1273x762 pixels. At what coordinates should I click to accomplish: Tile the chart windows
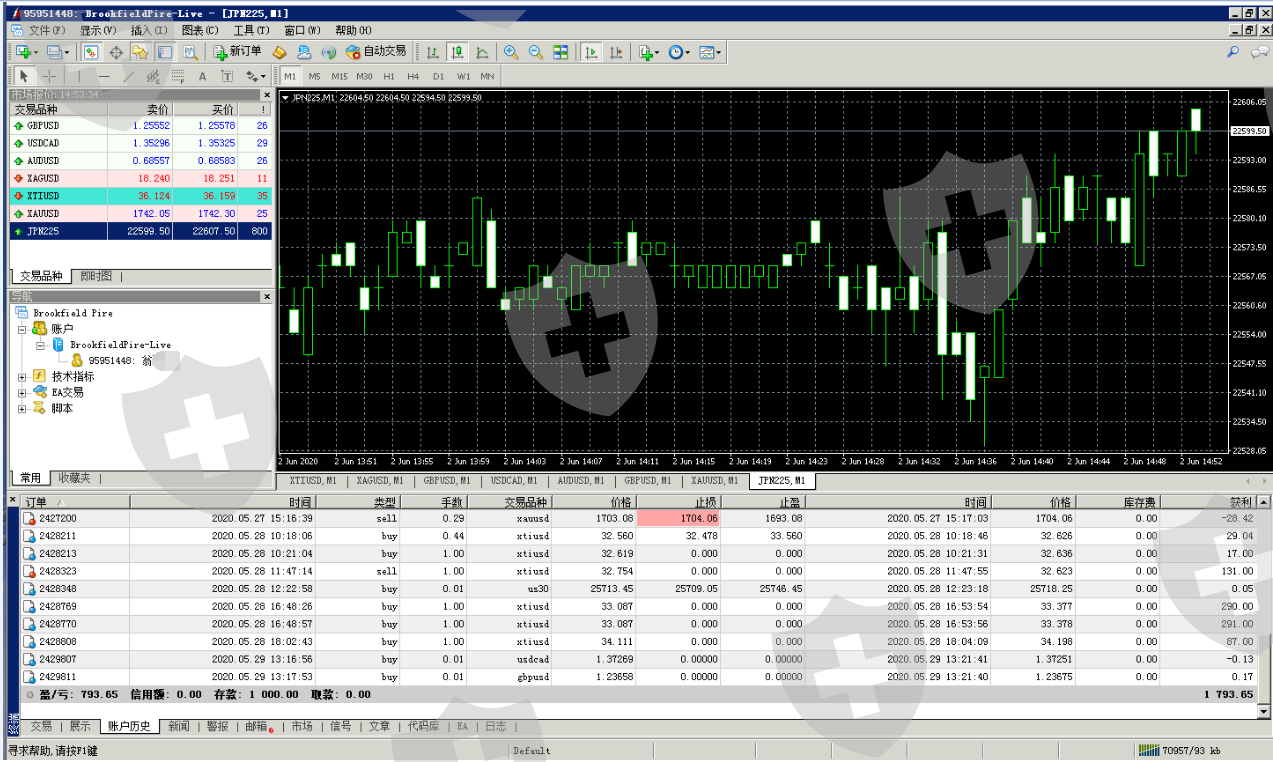[x=561, y=52]
